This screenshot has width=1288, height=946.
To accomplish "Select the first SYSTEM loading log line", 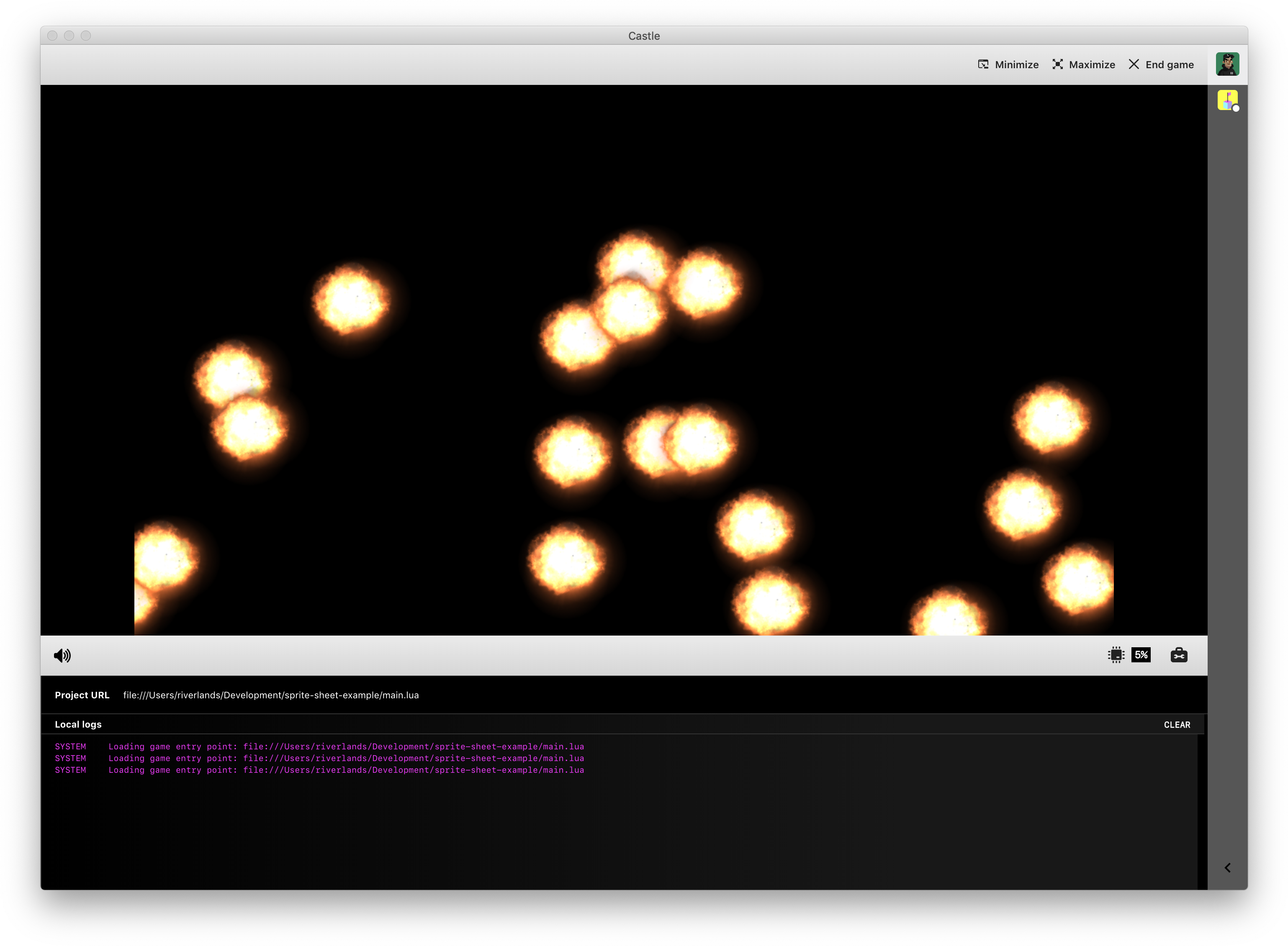I will point(319,747).
